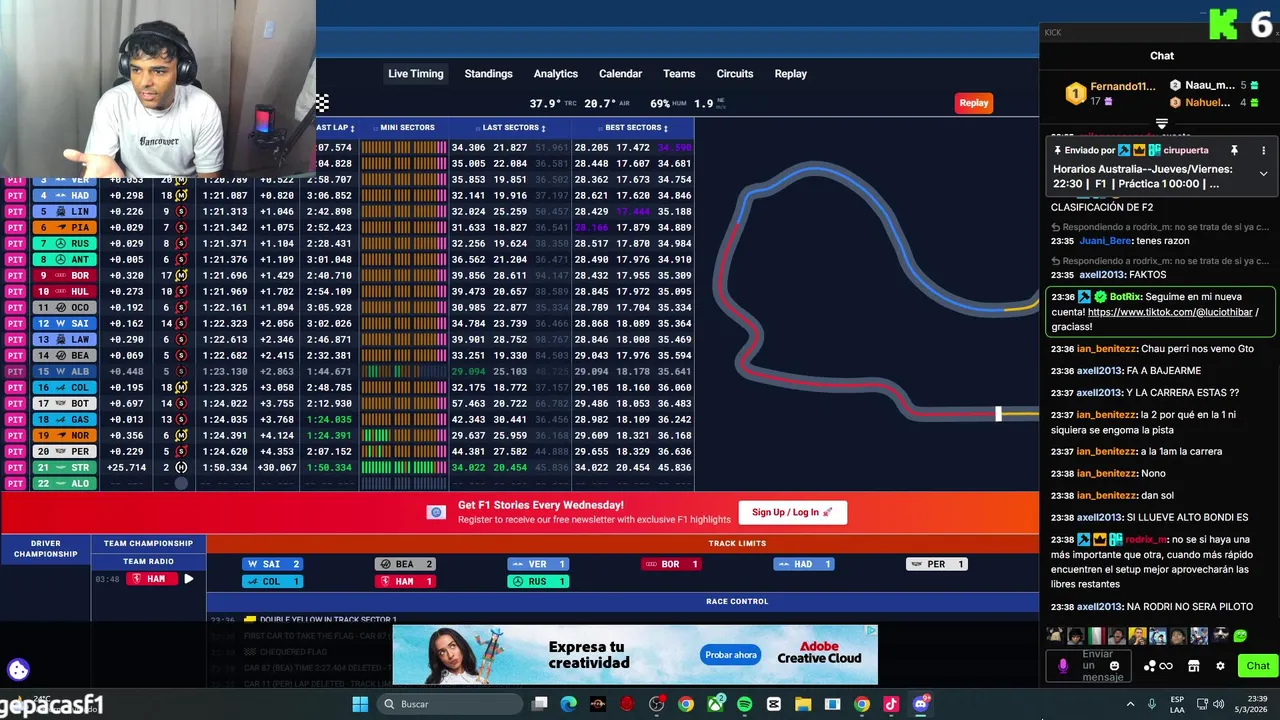Click HAD track limits badge
The height and width of the screenshot is (720, 1280).
point(803,564)
